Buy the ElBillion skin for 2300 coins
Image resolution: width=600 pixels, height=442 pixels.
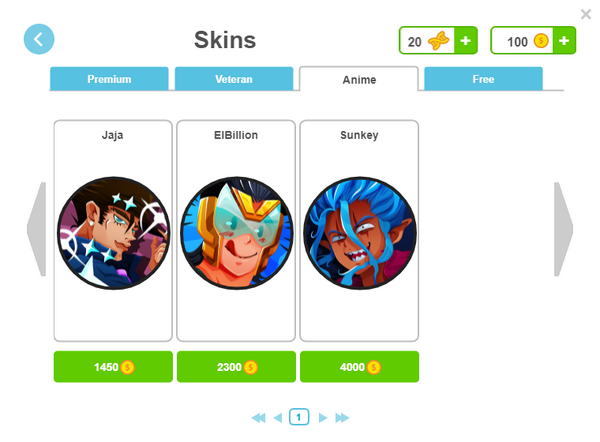(236, 367)
